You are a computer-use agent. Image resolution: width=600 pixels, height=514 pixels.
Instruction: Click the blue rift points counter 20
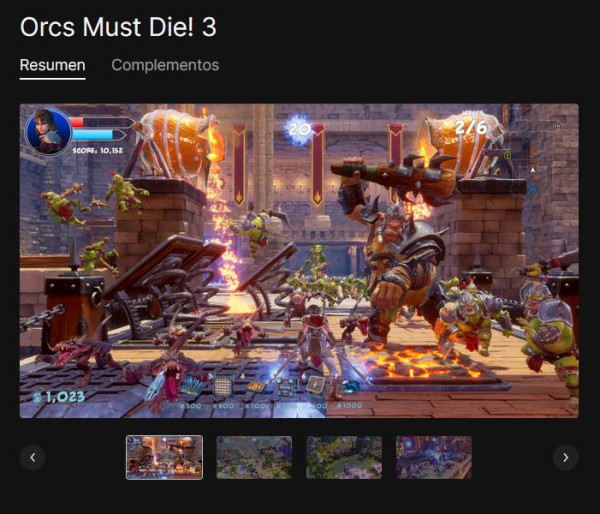pos(300,129)
